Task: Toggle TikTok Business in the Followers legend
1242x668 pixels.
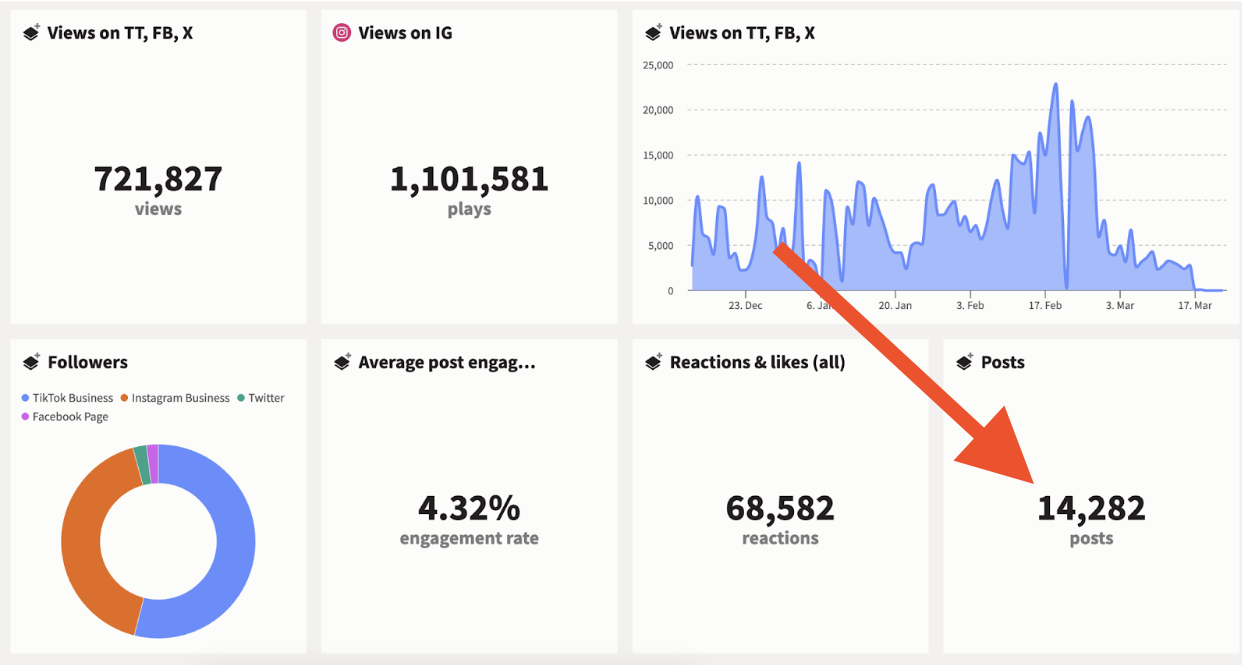Action: (x=67, y=398)
